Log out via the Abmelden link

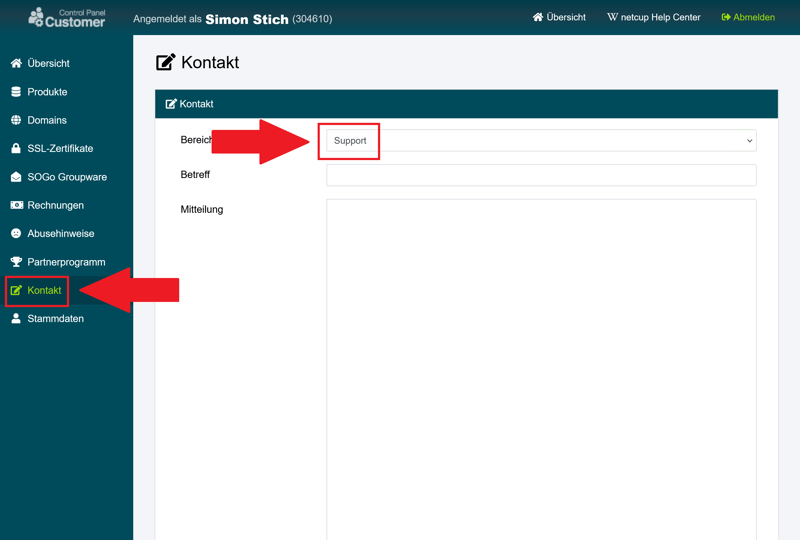click(x=748, y=17)
